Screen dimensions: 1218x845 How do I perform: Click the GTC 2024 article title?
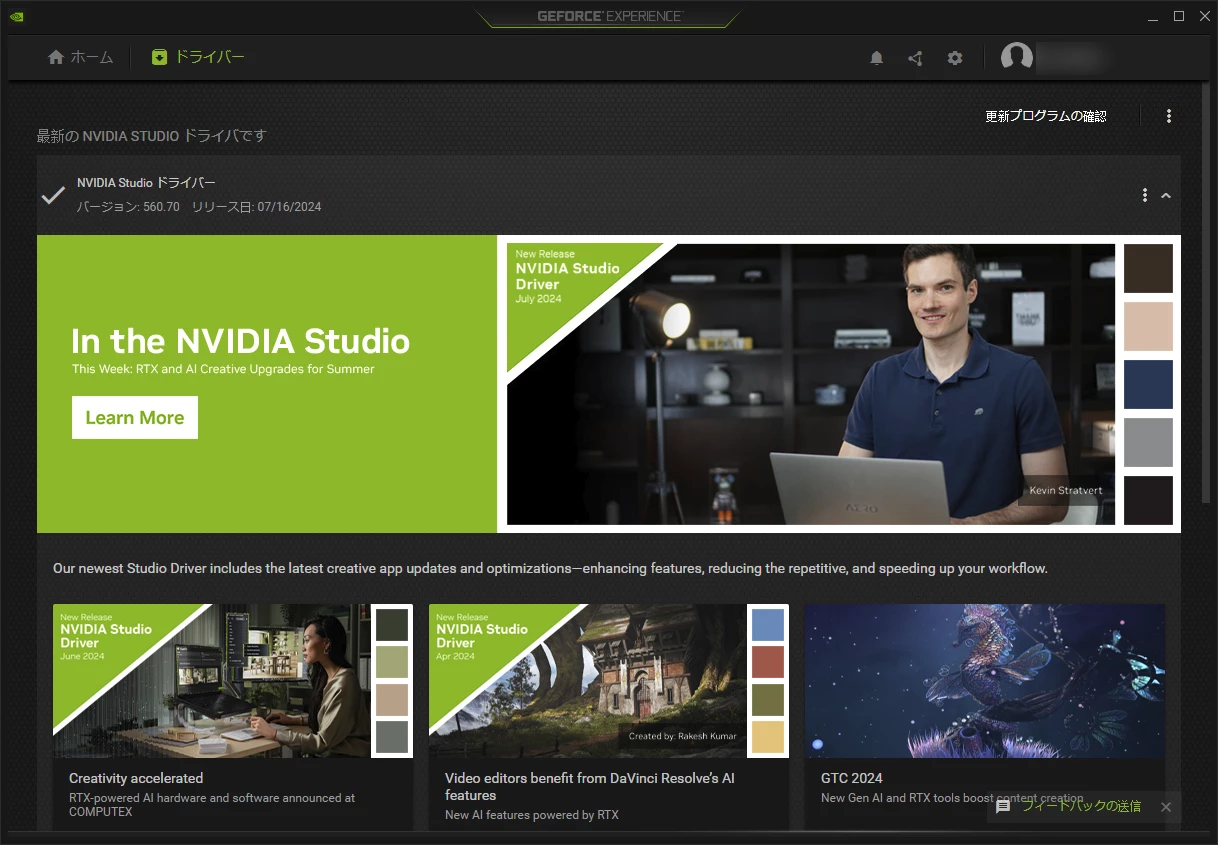(x=852, y=778)
